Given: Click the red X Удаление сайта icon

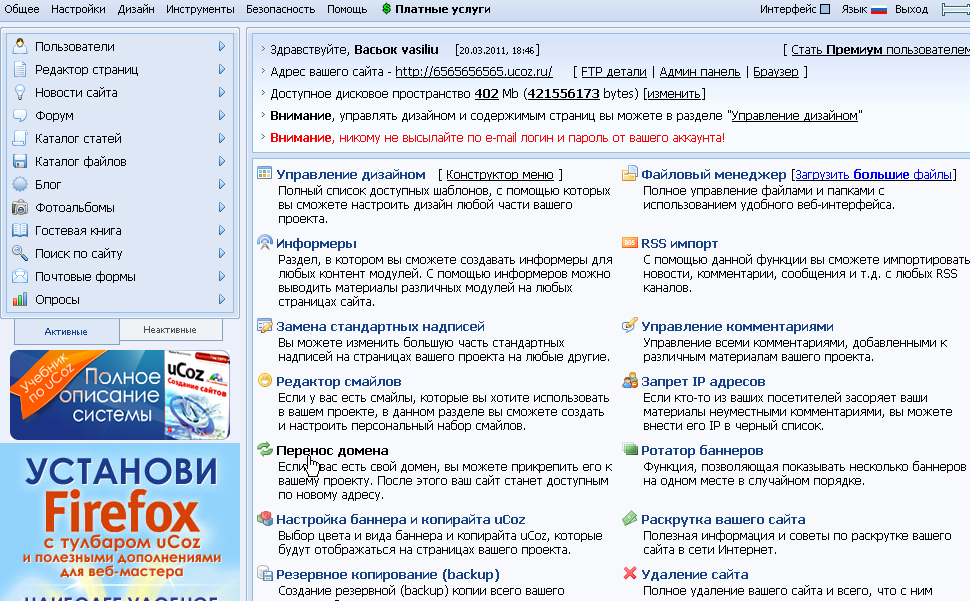Looking at the screenshot, I should pyautogui.click(x=629, y=574).
